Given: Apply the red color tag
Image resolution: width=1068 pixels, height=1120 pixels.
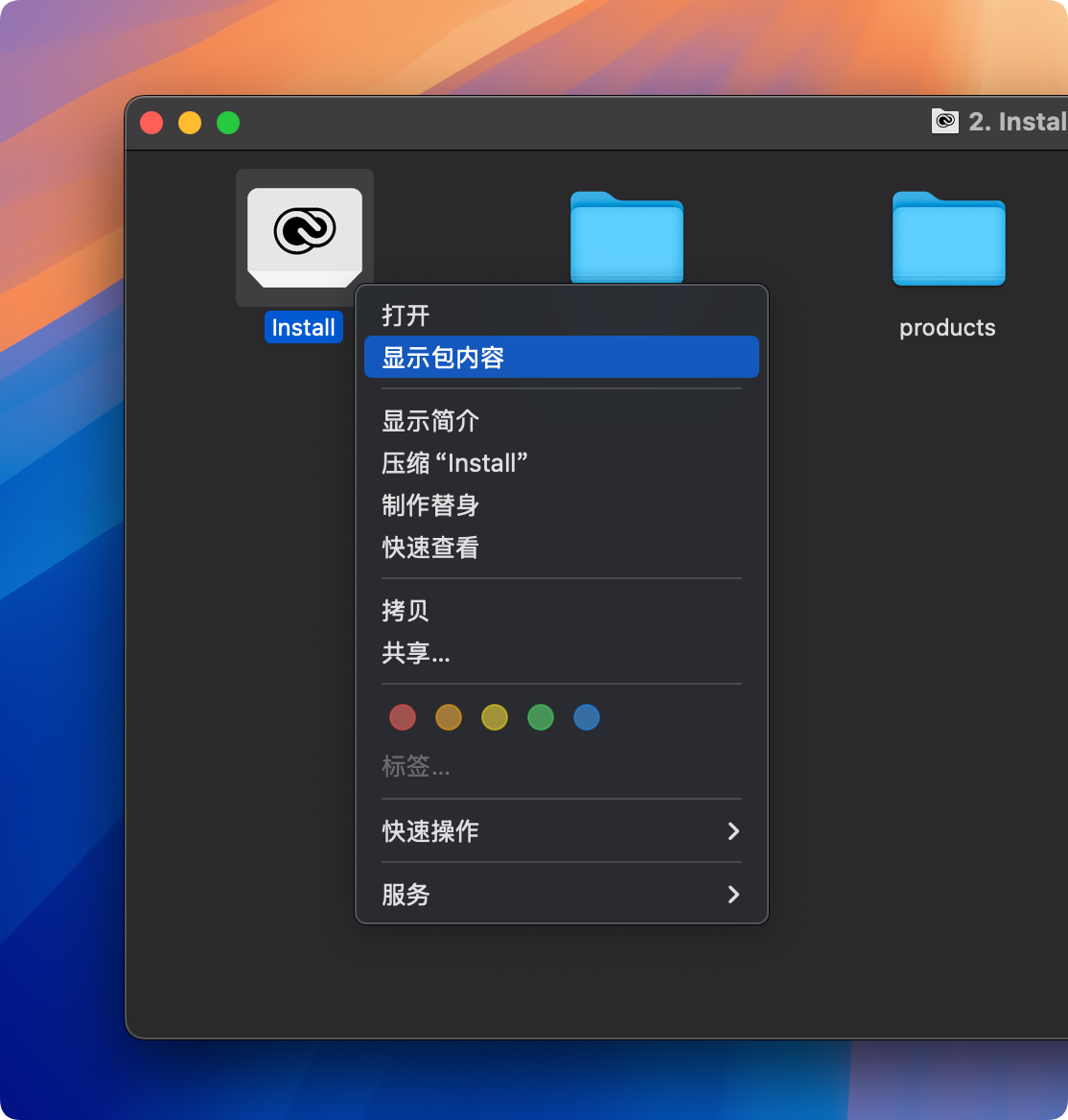Looking at the screenshot, I should pos(403,717).
